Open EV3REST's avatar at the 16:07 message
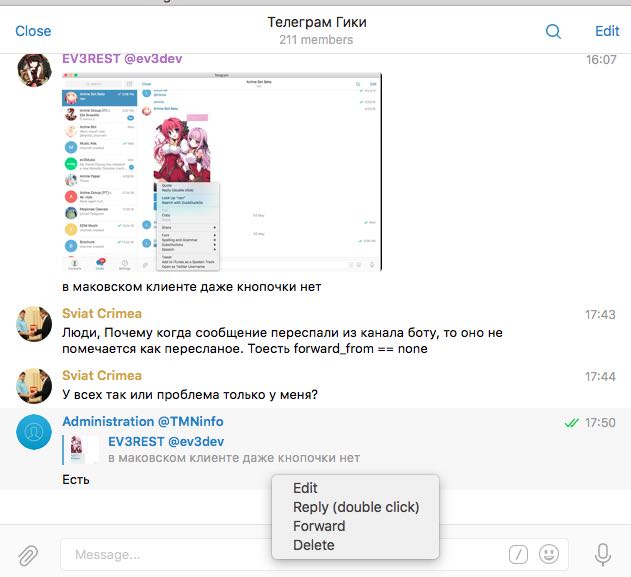 coord(34,70)
